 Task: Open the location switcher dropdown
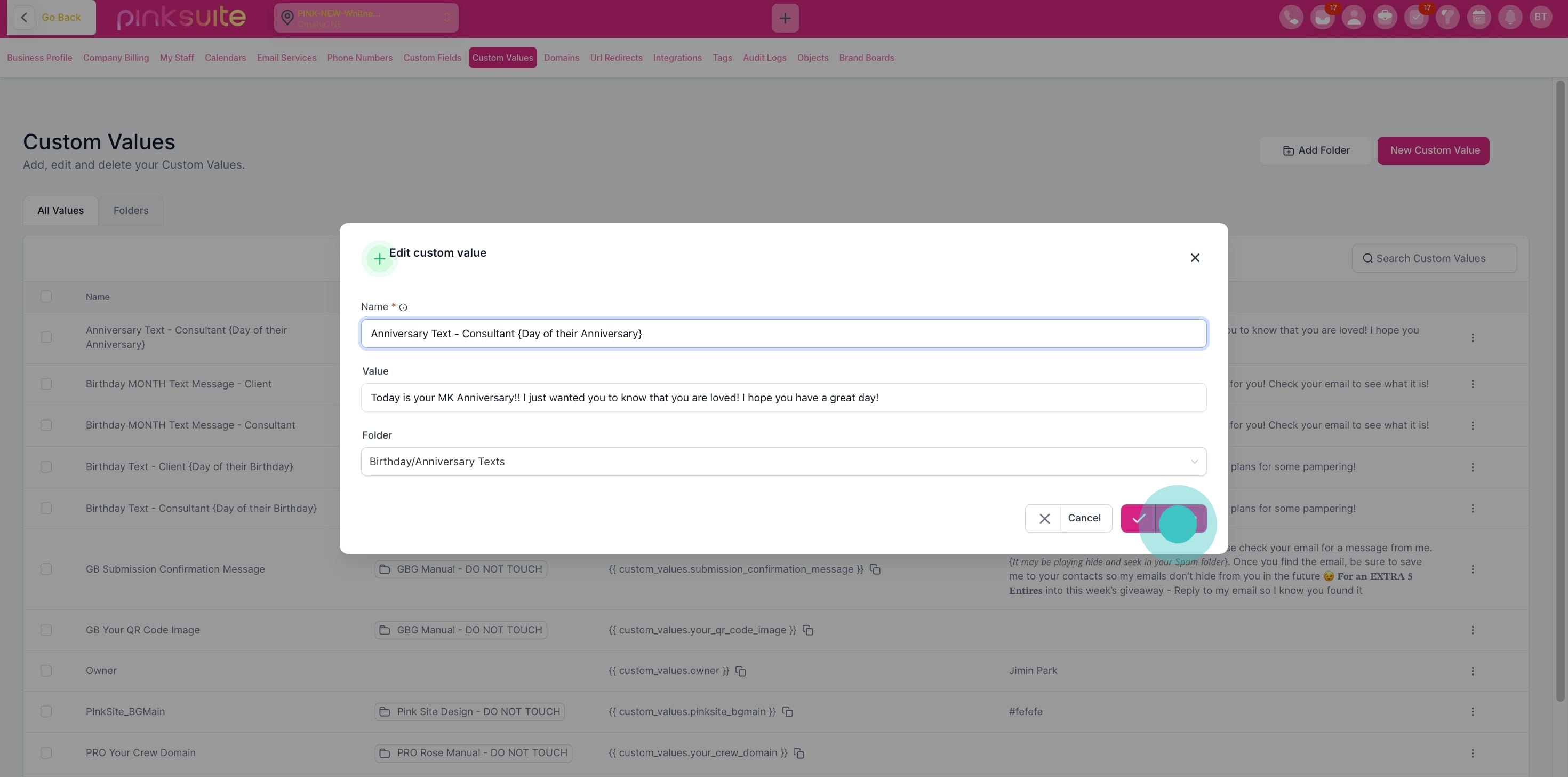366,18
